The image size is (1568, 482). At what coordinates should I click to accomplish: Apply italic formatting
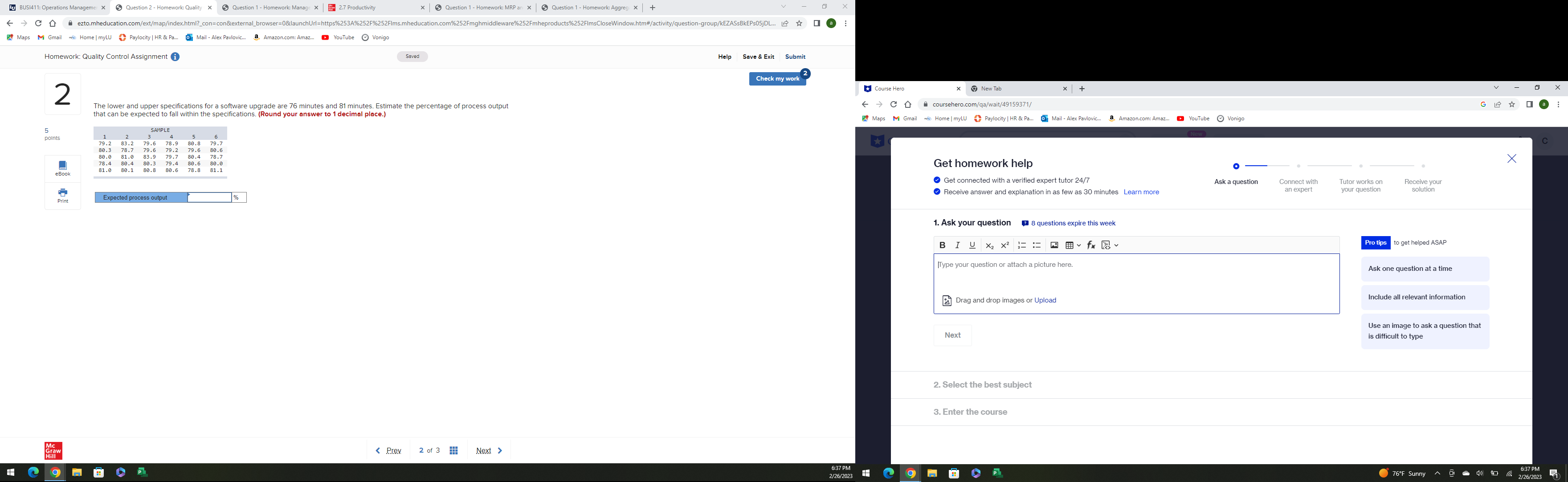957,245
